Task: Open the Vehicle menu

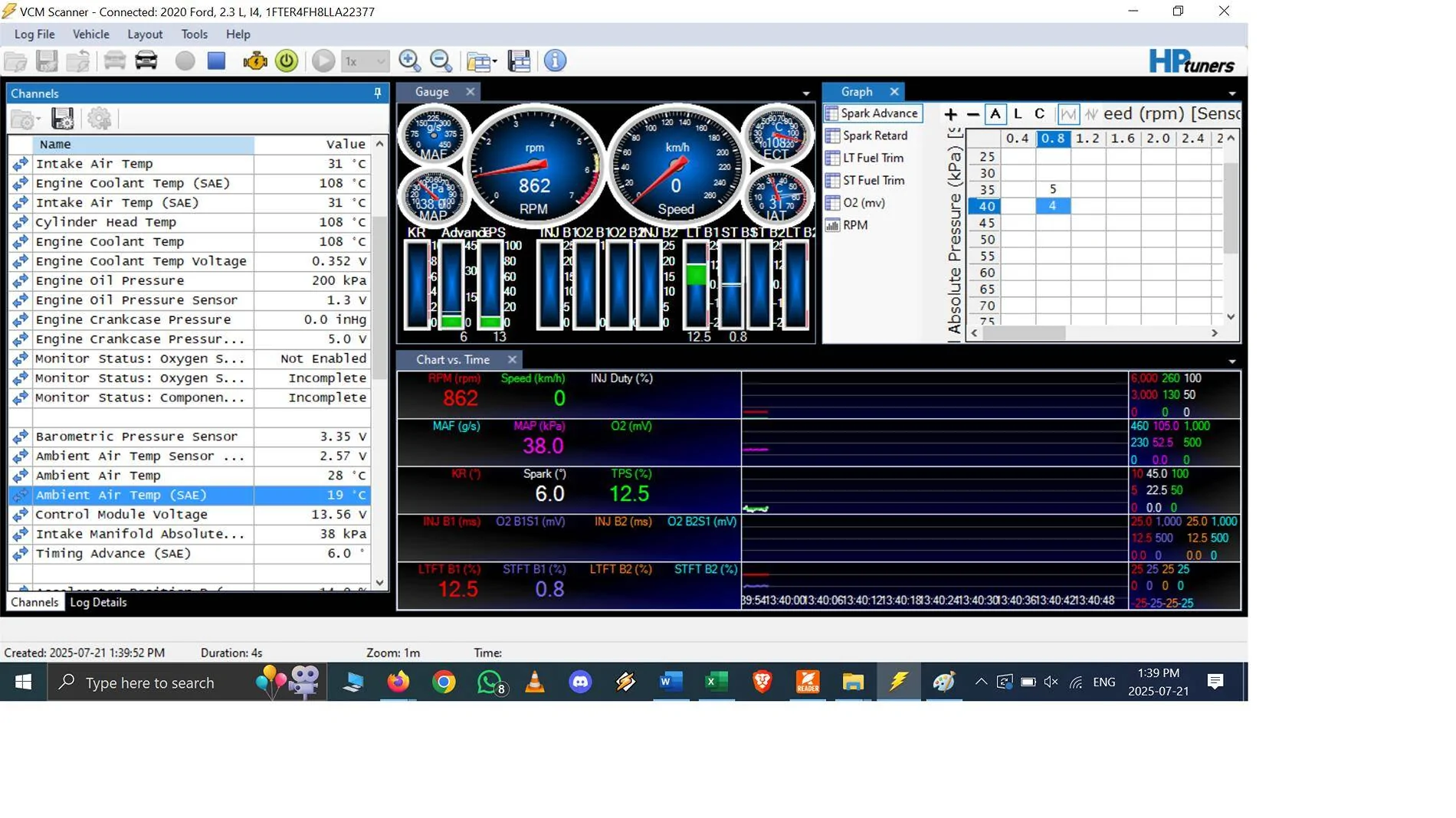Action: click(90, 34)
